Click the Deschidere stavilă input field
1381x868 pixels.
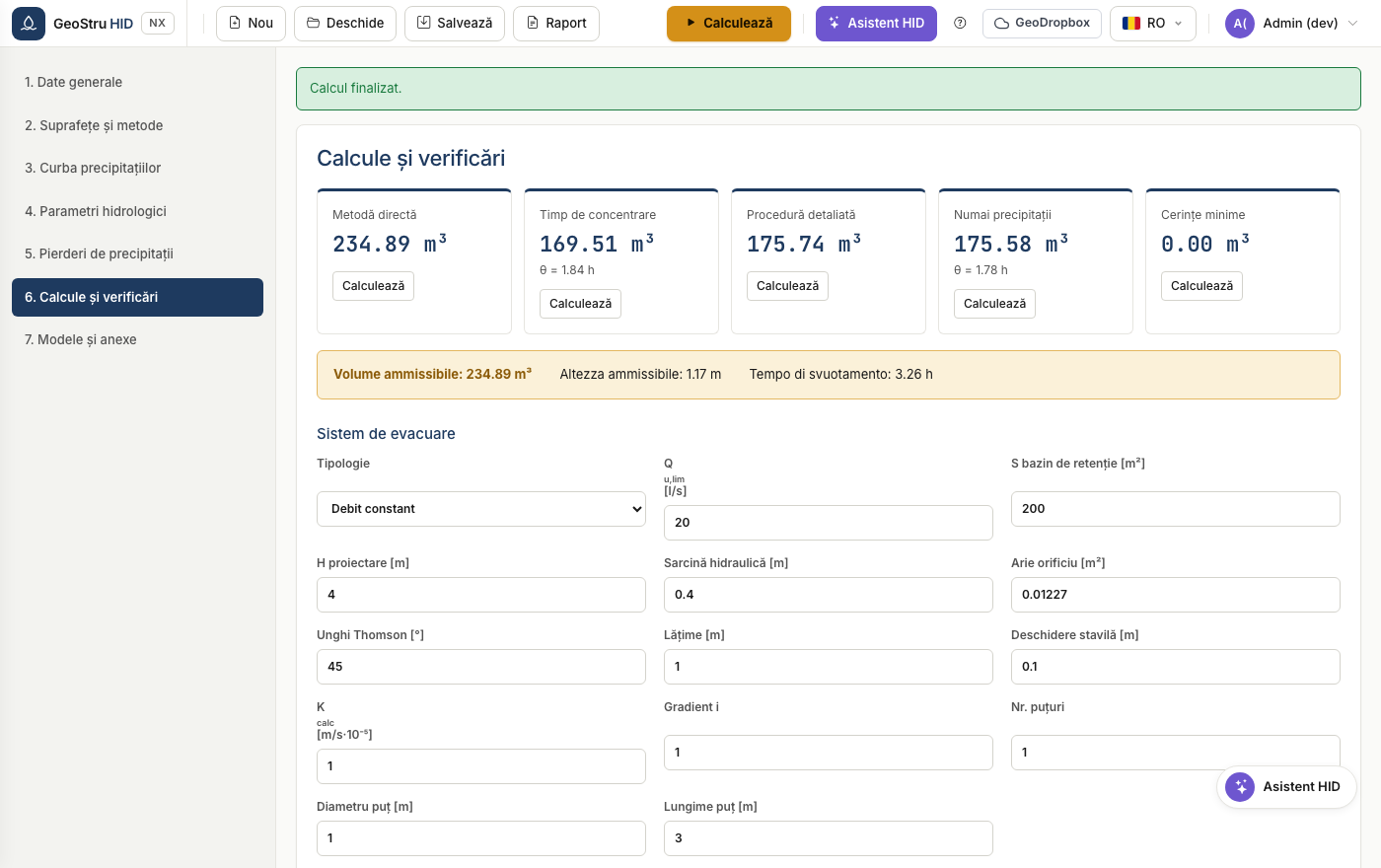(x=1176, y=667)
